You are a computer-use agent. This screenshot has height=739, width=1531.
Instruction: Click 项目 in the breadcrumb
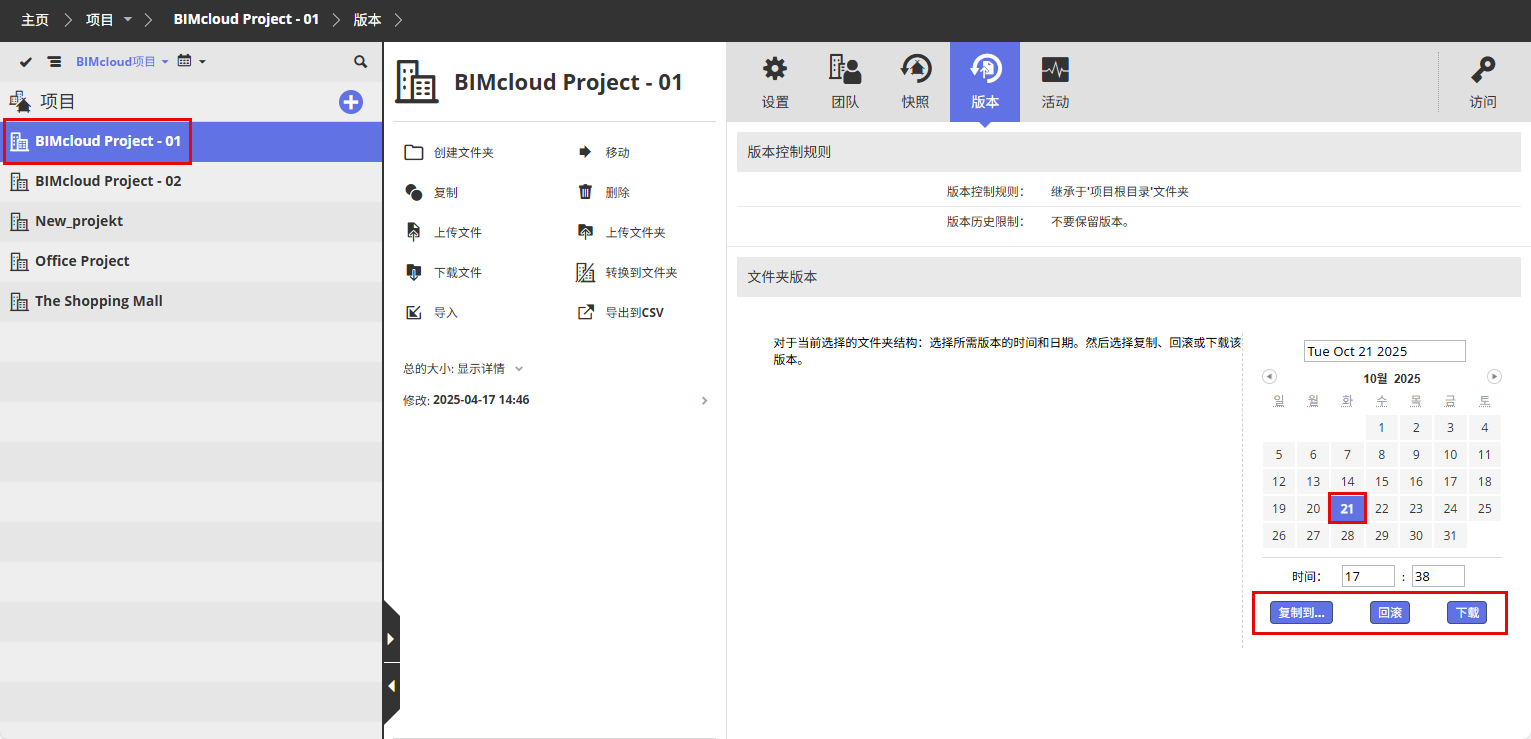pos(100,20)
